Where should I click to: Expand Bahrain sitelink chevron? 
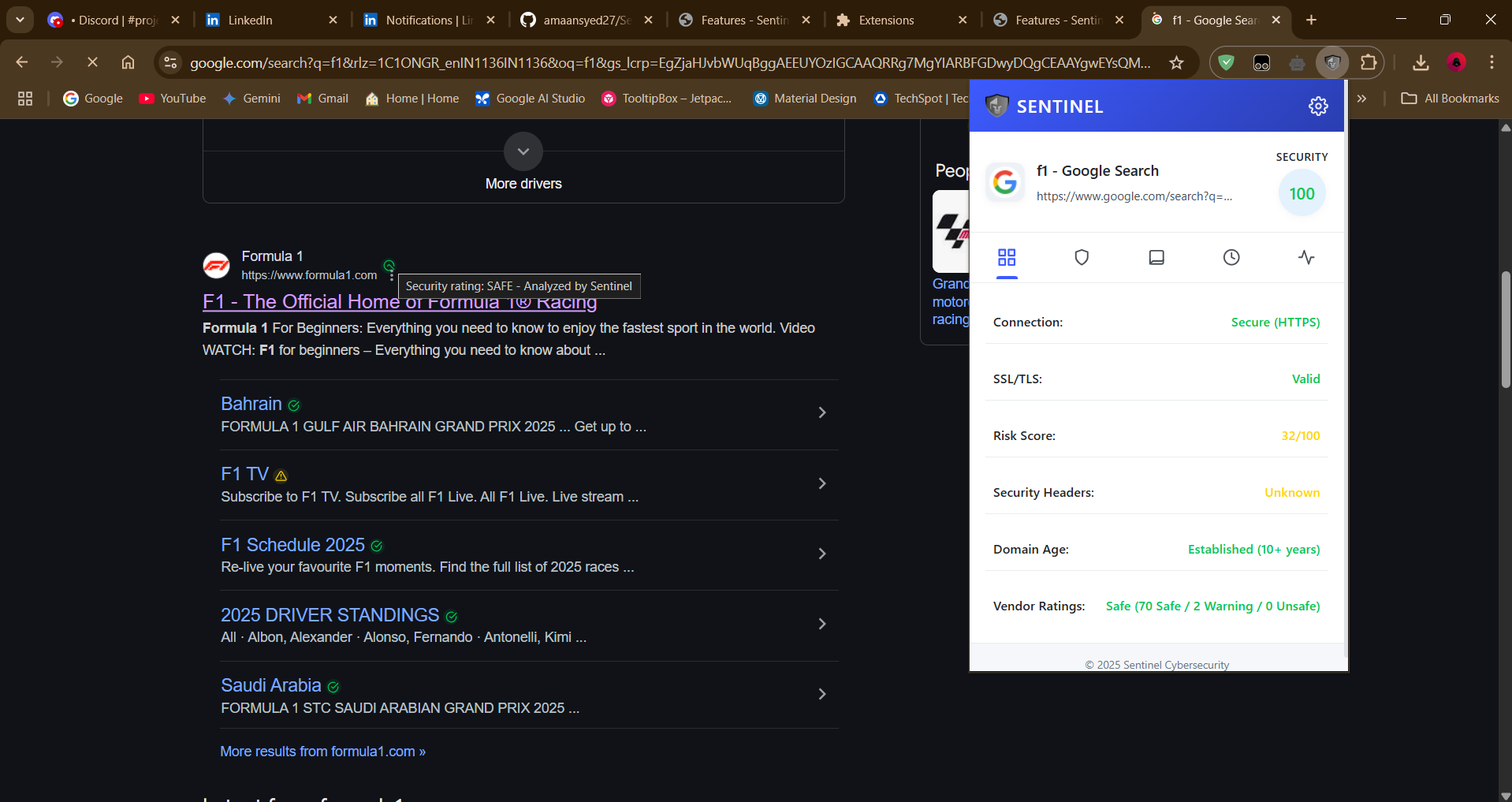coord(821,413)
